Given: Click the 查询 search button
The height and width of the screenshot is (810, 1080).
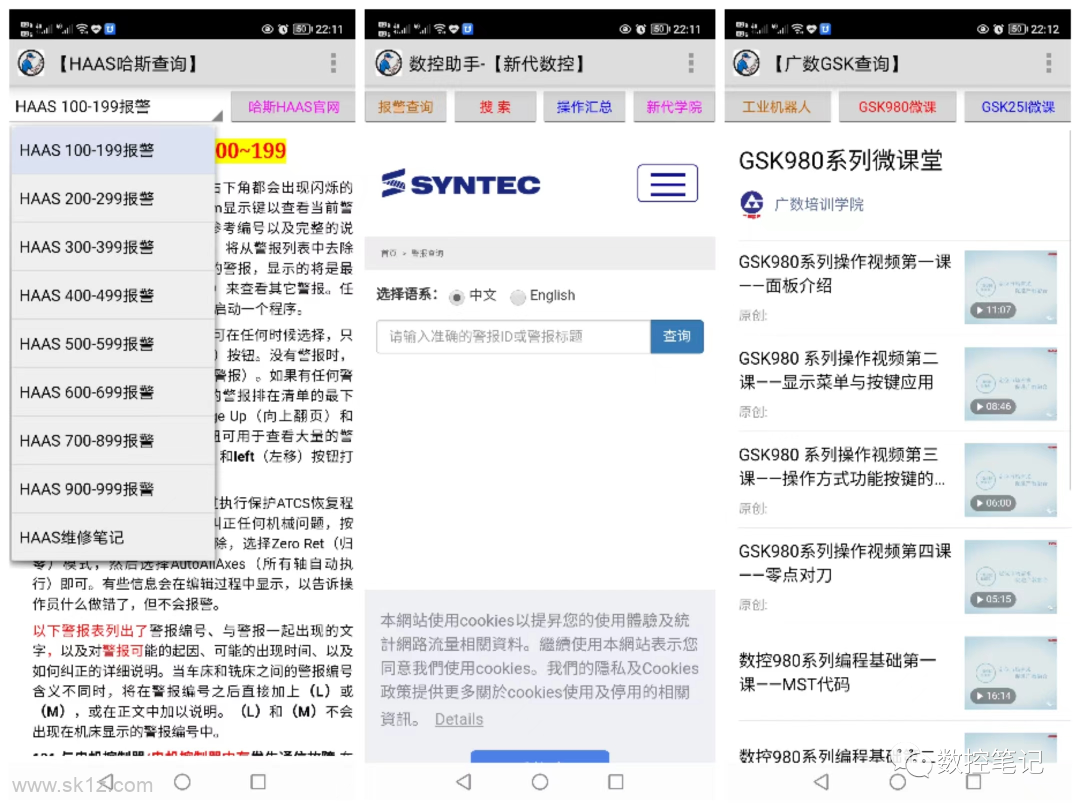Looking at the screenshot, I should tap(676, 336).
